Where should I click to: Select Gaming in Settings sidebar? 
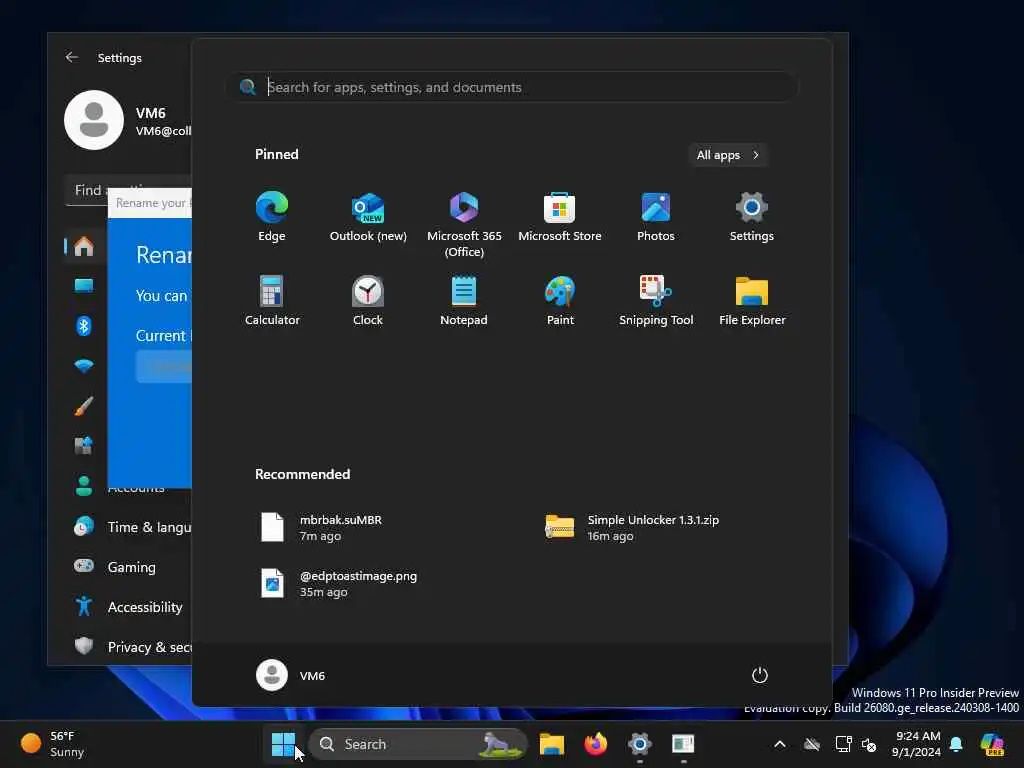coord(115,567)
